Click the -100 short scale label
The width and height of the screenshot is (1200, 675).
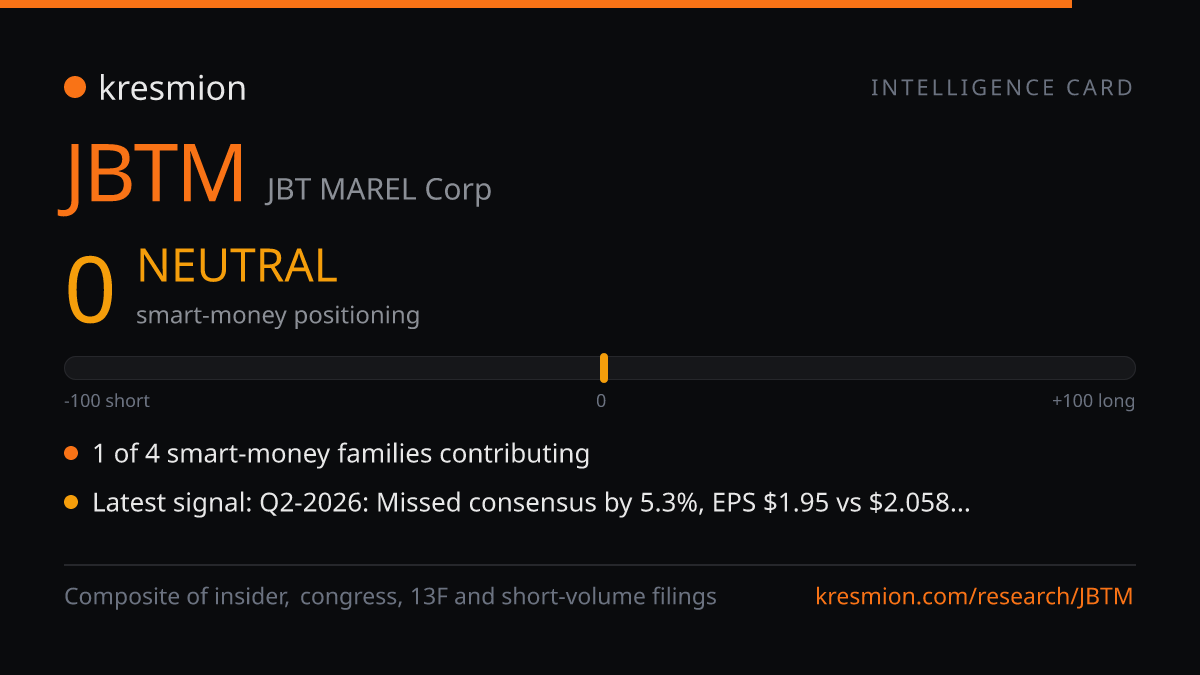coord(107,401)
